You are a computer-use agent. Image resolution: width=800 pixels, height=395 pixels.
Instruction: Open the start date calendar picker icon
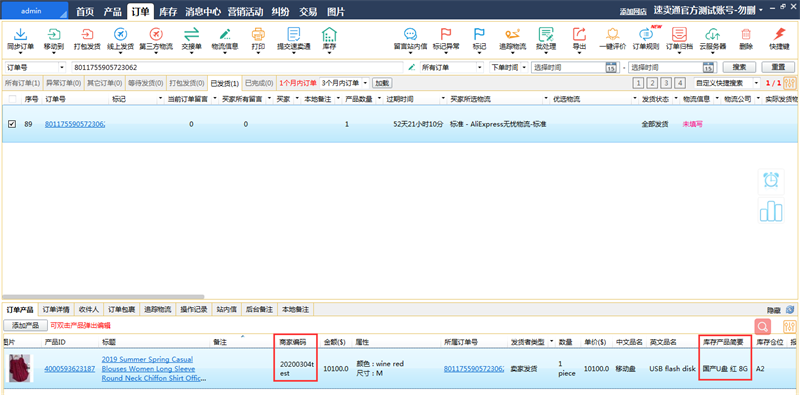pos(611,67)
